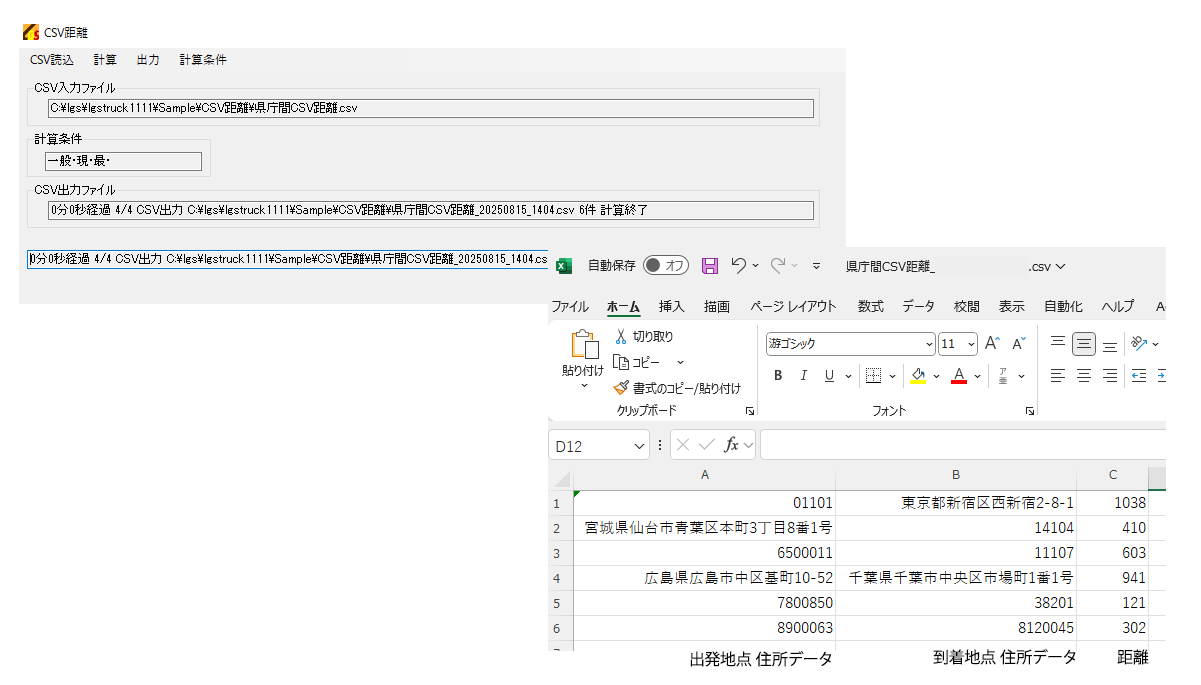The width and height of the screenshot is (1201, 685).
Task: Click the cut scissors icon
Action: (x=621, y=337)
